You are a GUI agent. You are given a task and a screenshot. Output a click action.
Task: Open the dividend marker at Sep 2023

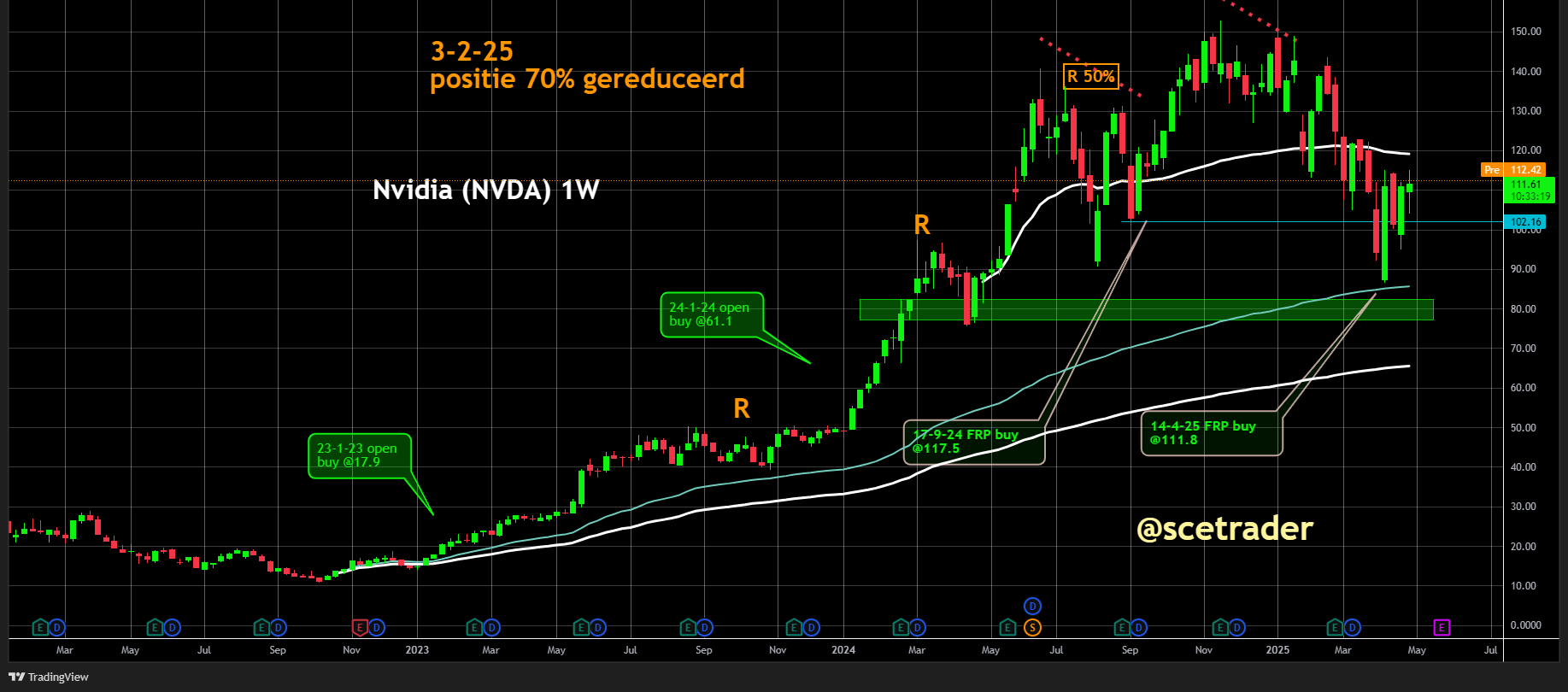(704, 628)
